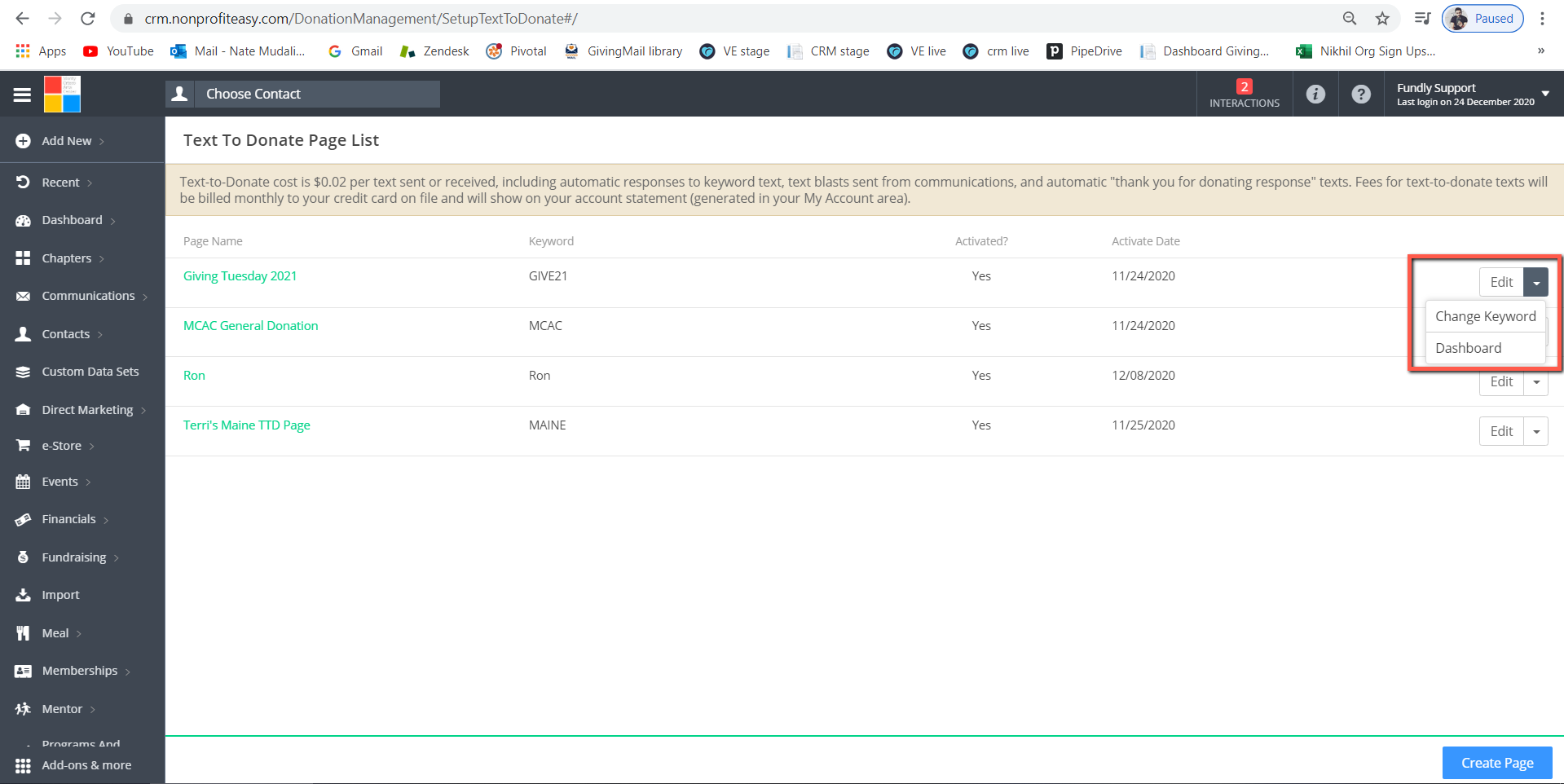Expand the Contacts sidebar menu
The width and height of the screenshot is (1564, 784).
72,334
